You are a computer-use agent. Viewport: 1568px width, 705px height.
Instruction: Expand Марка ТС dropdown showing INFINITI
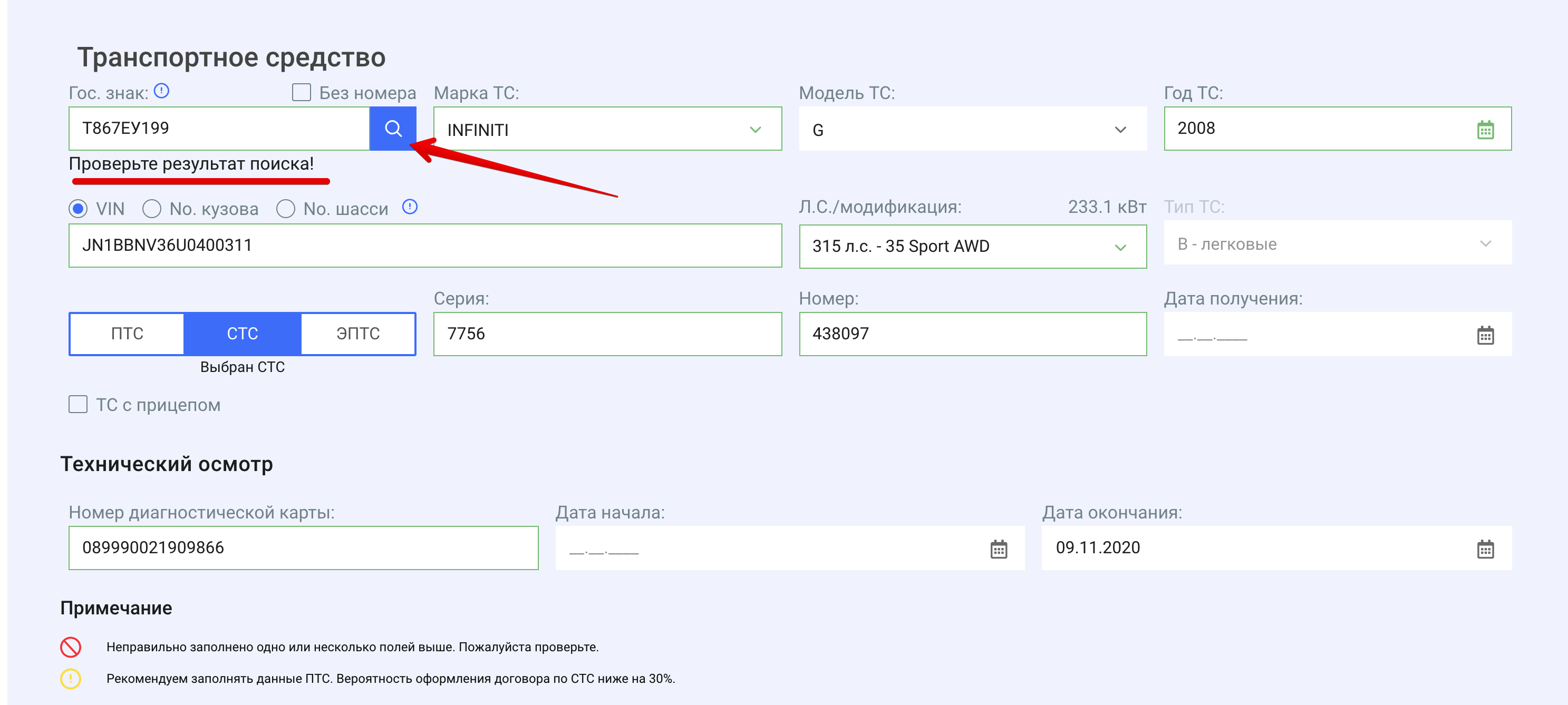(607, 129)
